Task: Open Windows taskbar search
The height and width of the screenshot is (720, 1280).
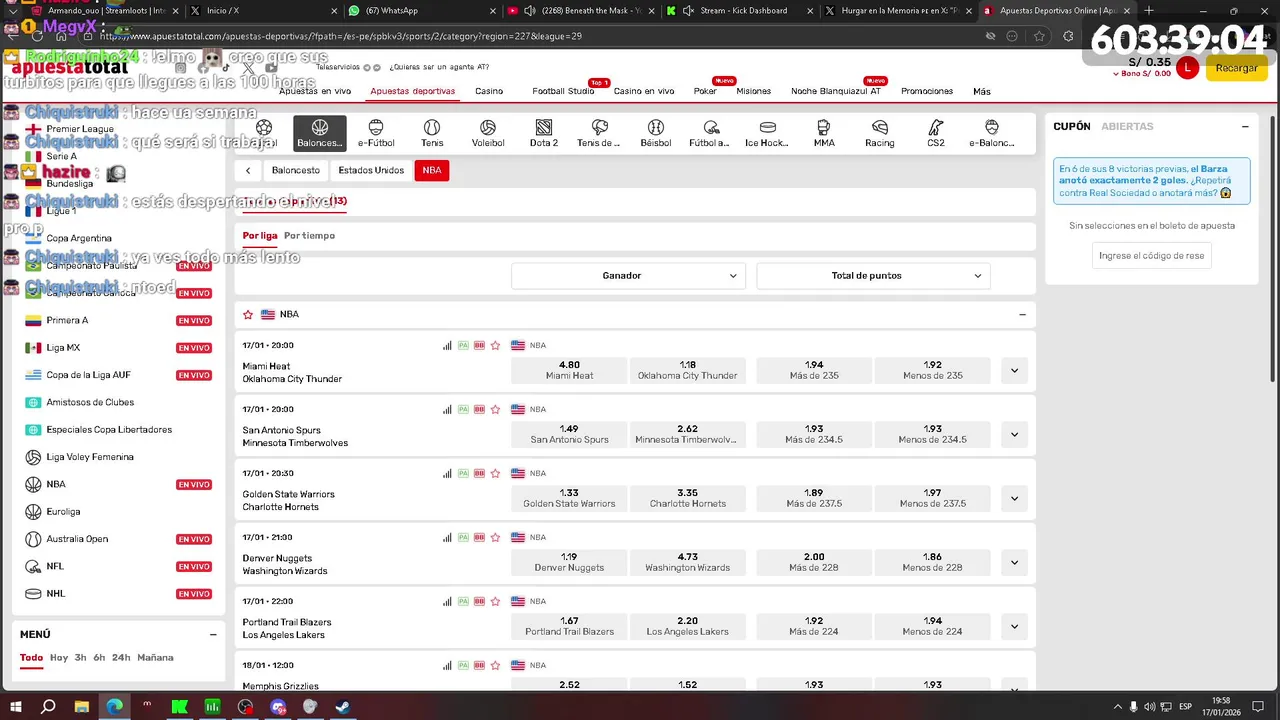Action: pos(48,706)
